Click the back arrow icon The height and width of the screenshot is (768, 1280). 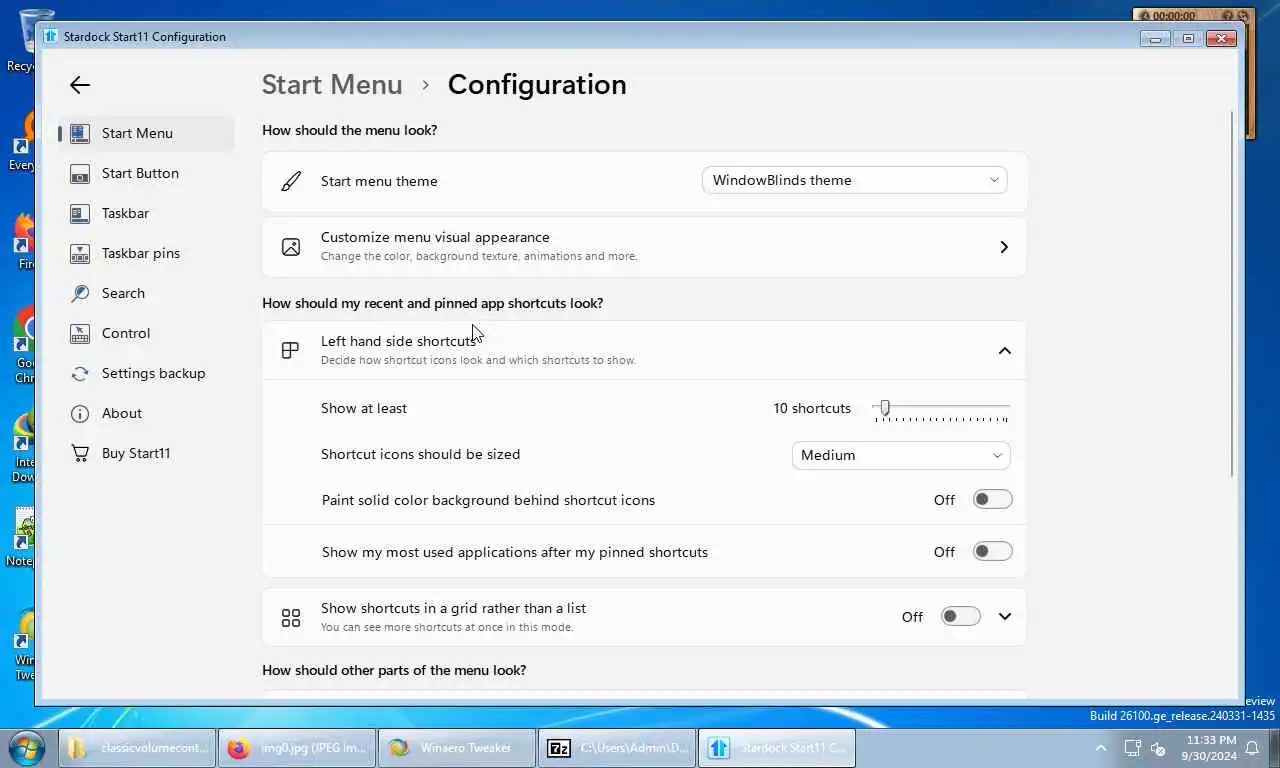80,85
